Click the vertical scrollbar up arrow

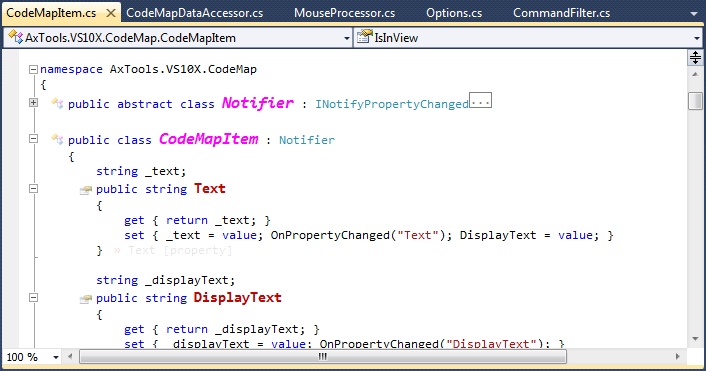point(695,74)
